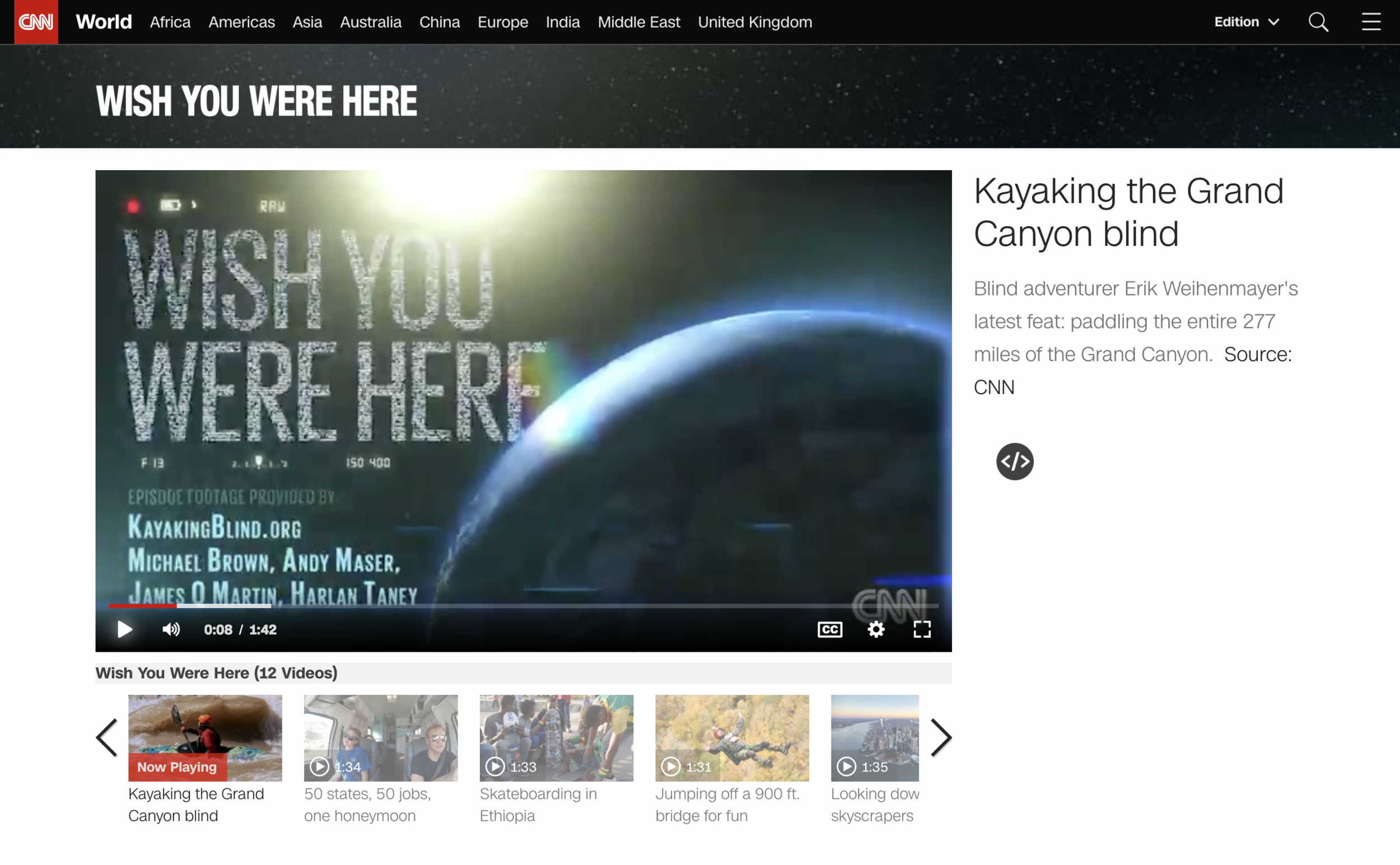Open the Australia section
The image size is (1400, 865).
point(371,22)
